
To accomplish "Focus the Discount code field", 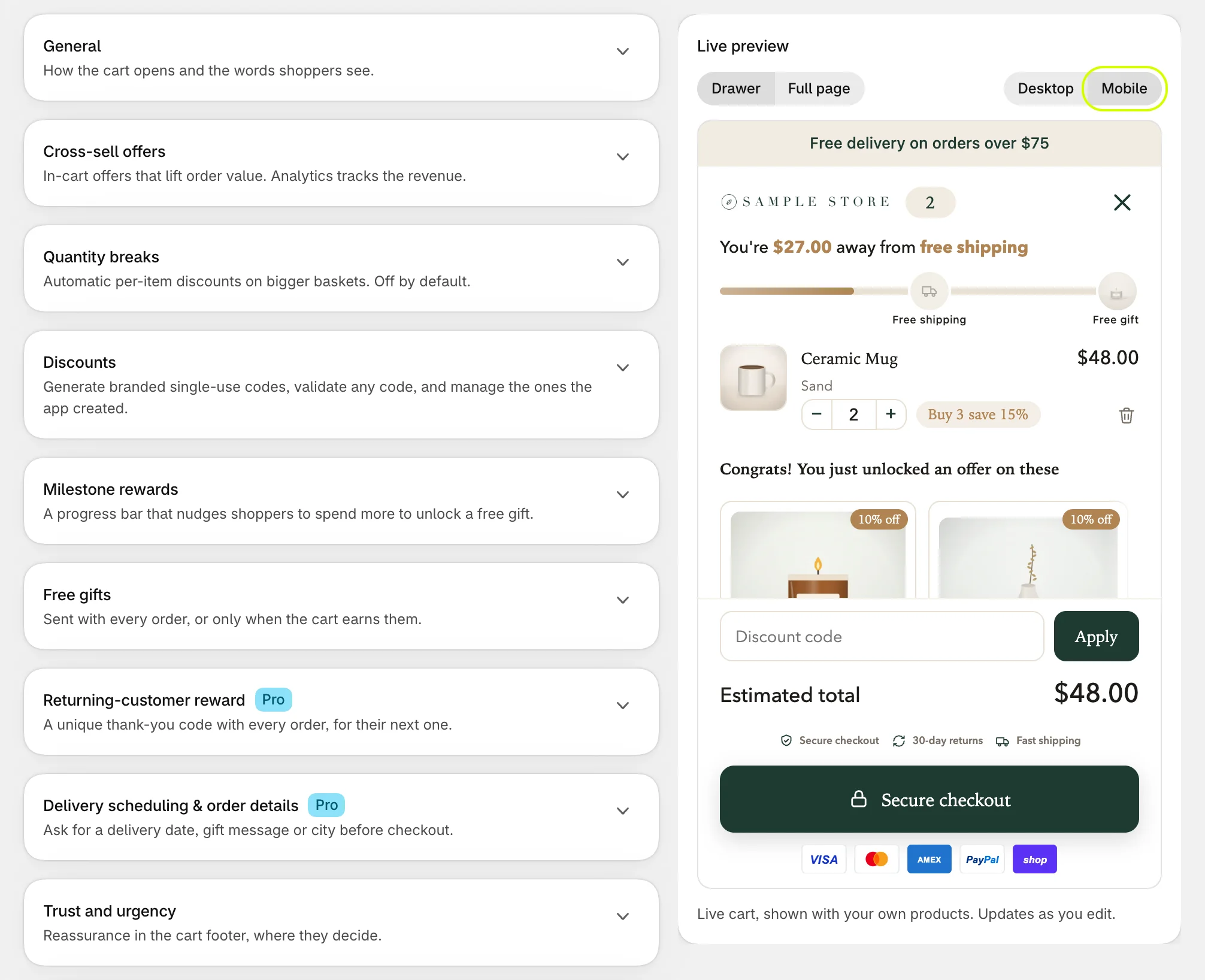I will point(882,636).
